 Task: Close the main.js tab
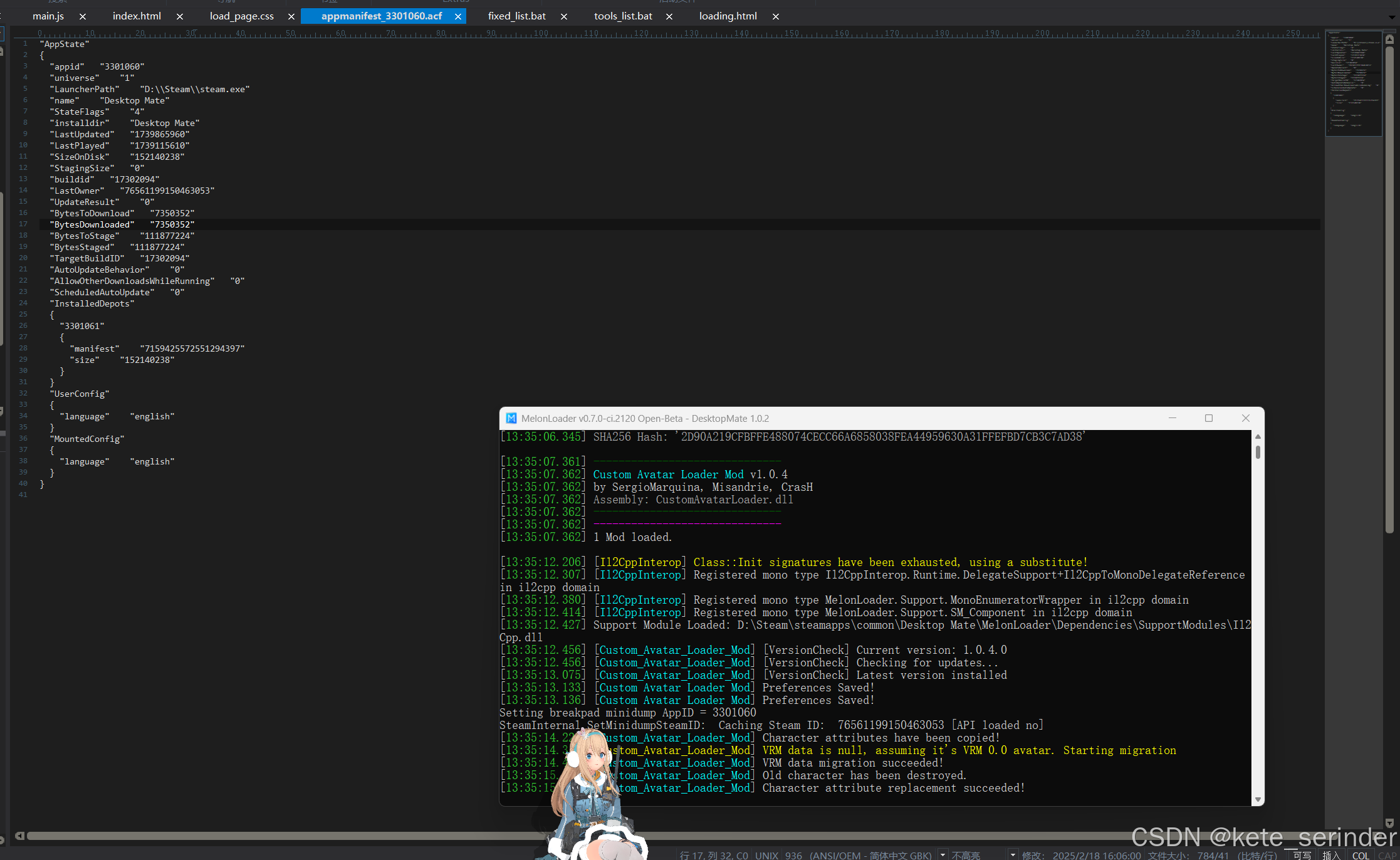(83, 16)
